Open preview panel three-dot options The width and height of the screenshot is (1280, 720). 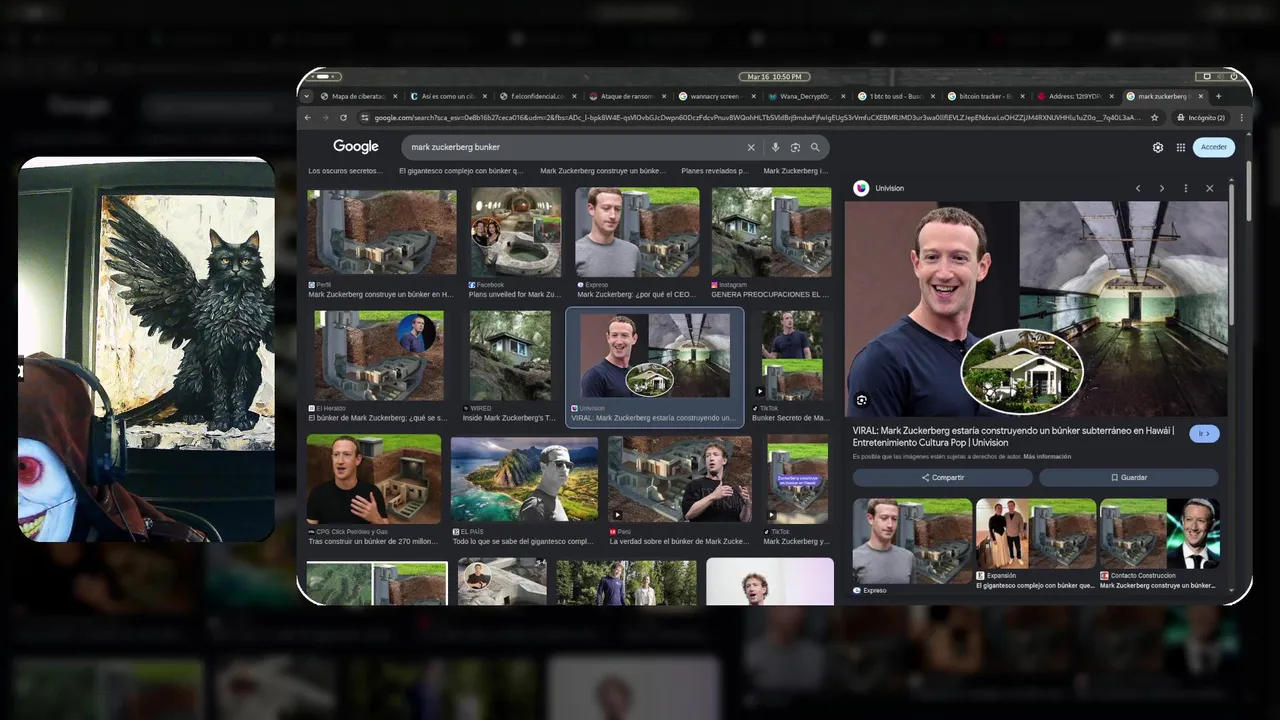1186,188
